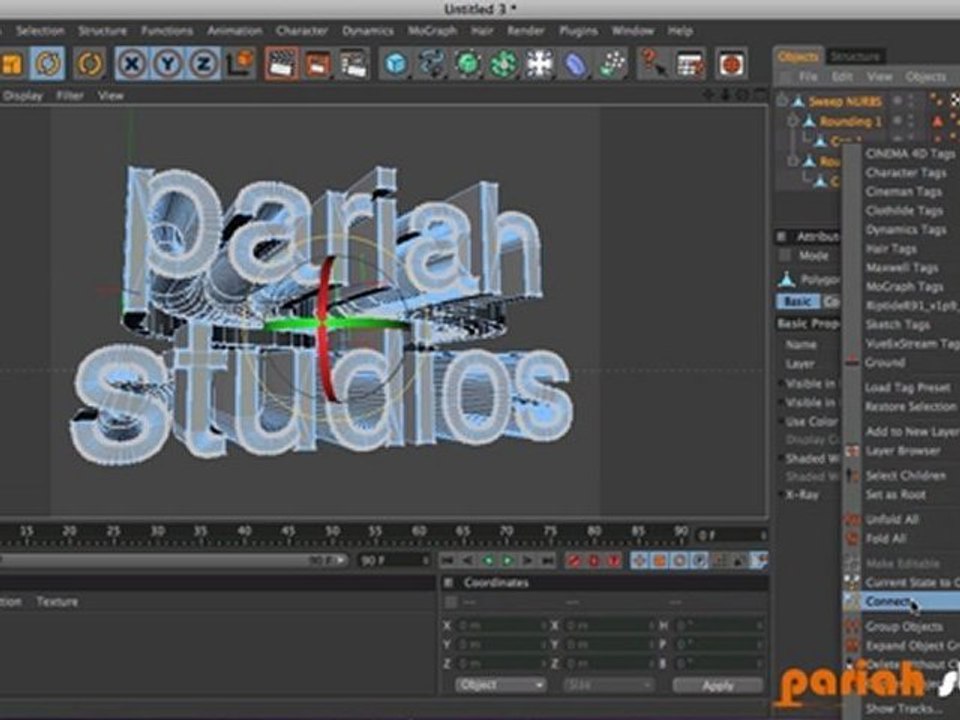This screenshot has height=720, width=960.
Task: Choose Fold All from context menu
Action: pos(886,539)
